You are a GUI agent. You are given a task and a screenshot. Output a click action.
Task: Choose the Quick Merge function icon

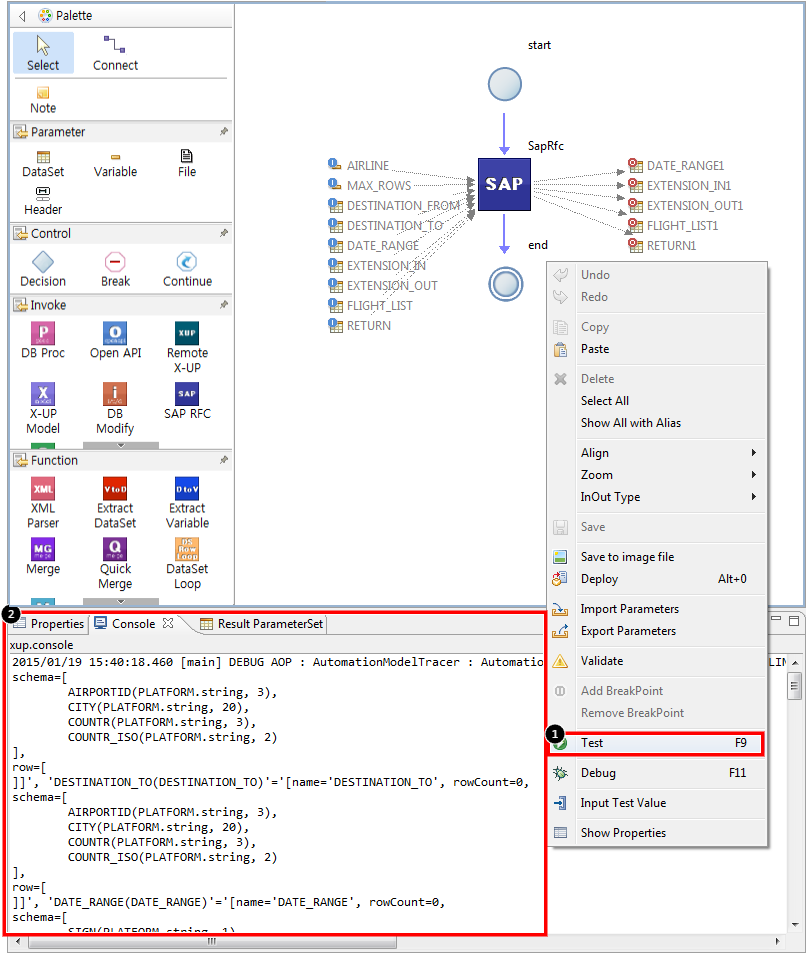coord(115,563)
